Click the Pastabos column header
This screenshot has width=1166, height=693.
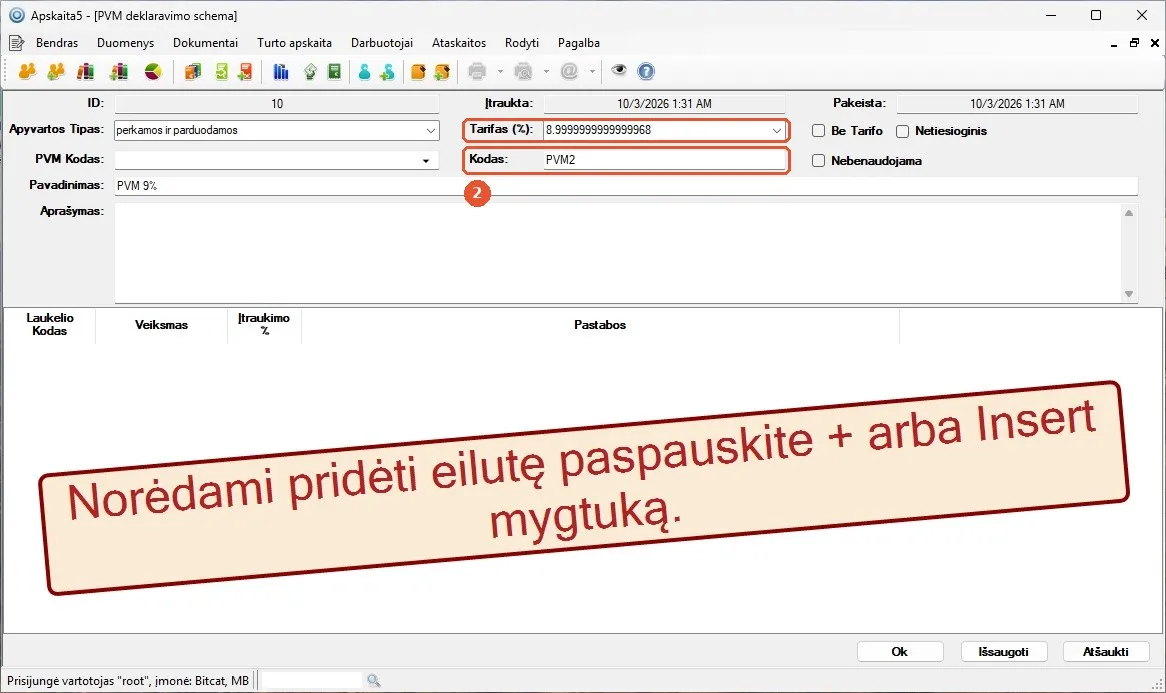click(x=600, y=325)
